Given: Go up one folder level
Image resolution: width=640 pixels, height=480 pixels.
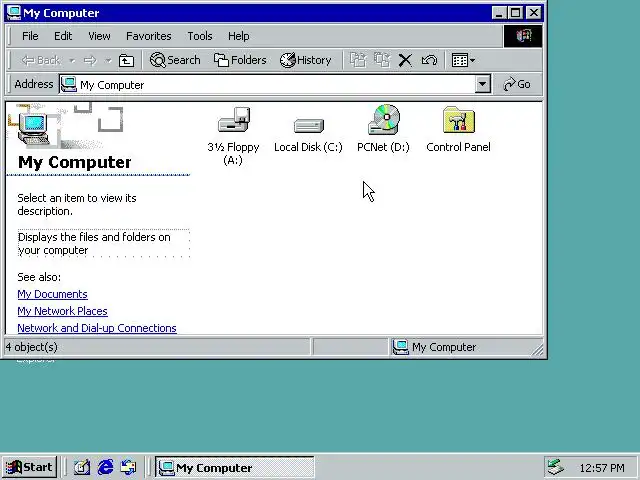Looking at the screenshot, I should (126, 60).
